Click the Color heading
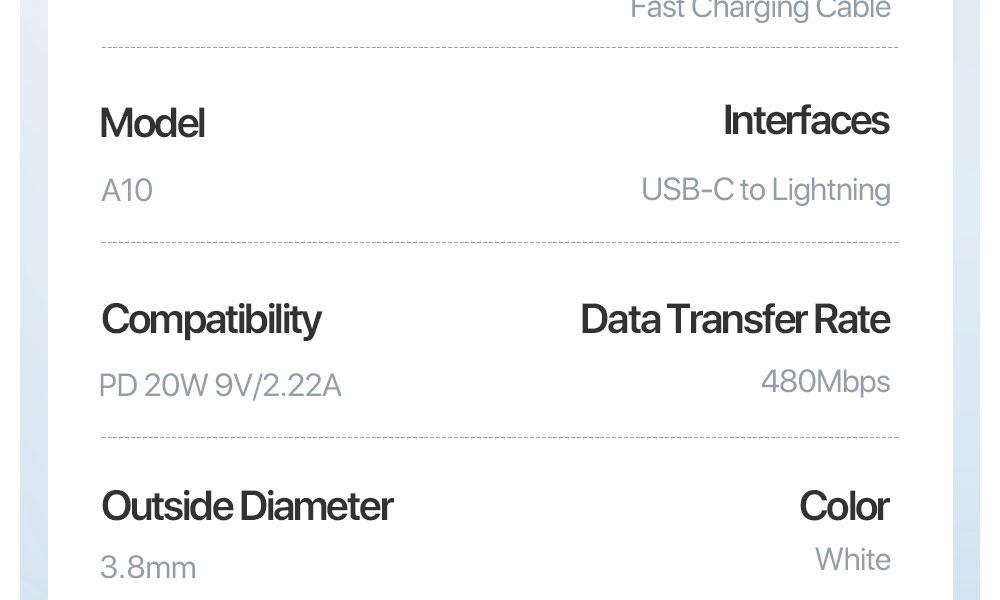The width and height of the screenshot is (1000, 600). [844, 506]
